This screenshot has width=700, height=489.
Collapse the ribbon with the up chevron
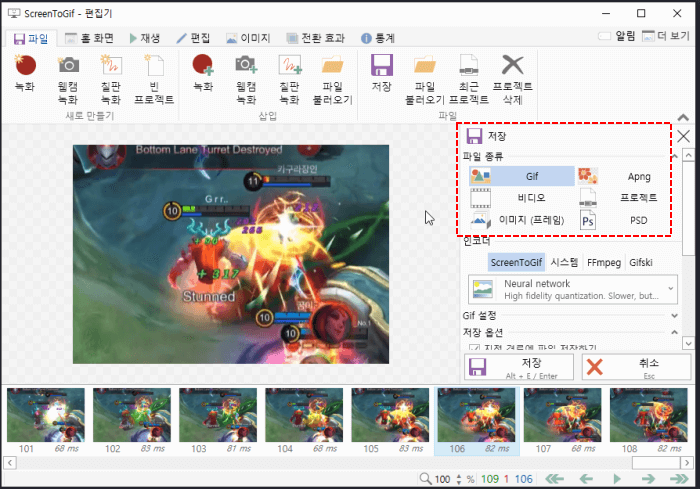pyautogui.click(x=683, y=117)
